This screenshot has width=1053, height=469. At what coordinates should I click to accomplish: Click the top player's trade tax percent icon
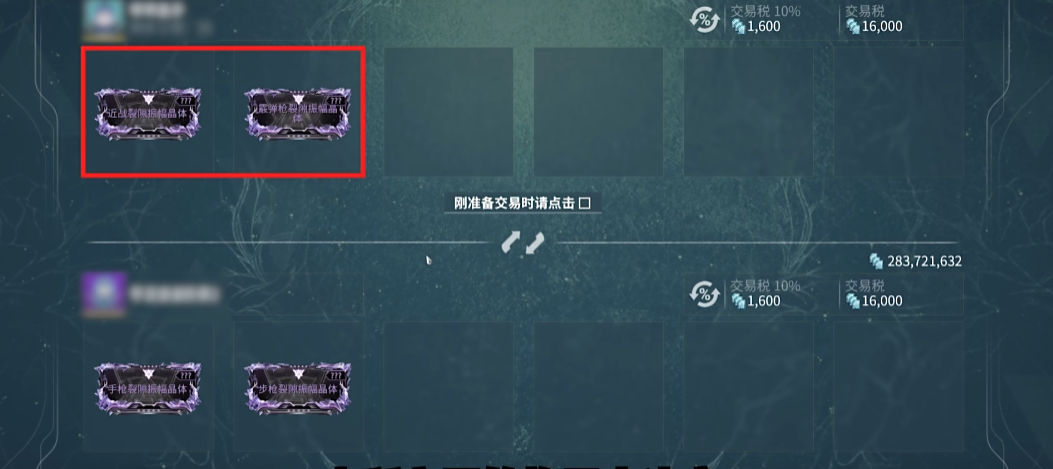704,19
